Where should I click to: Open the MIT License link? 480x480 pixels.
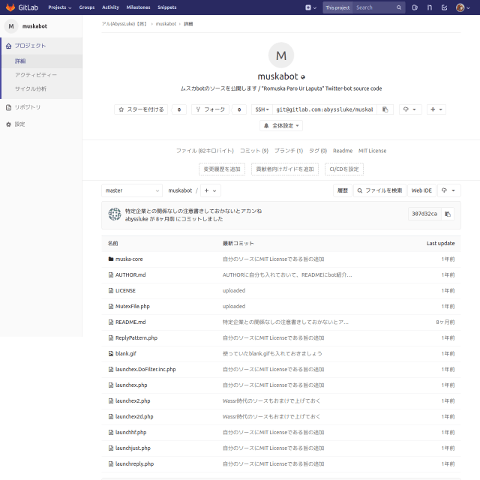point(372,151)
